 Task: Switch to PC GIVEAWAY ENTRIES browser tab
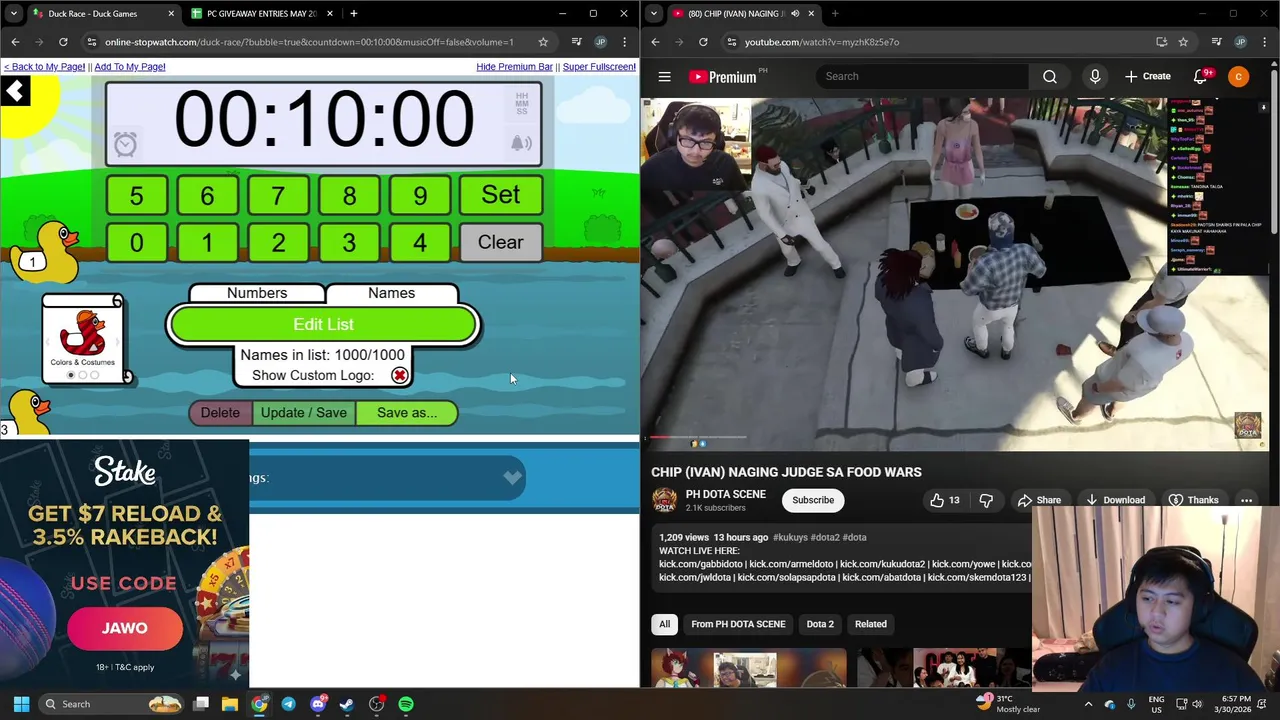[x=260, y=14]
